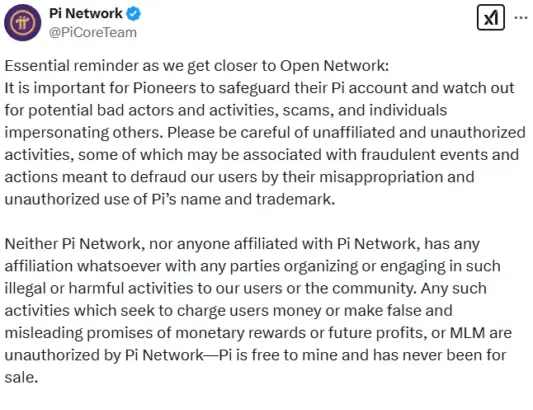This screenshot has height=410, width=533.
Task: Click the line starting 'misleading promises of monetary'
Action: coord(258,333)
